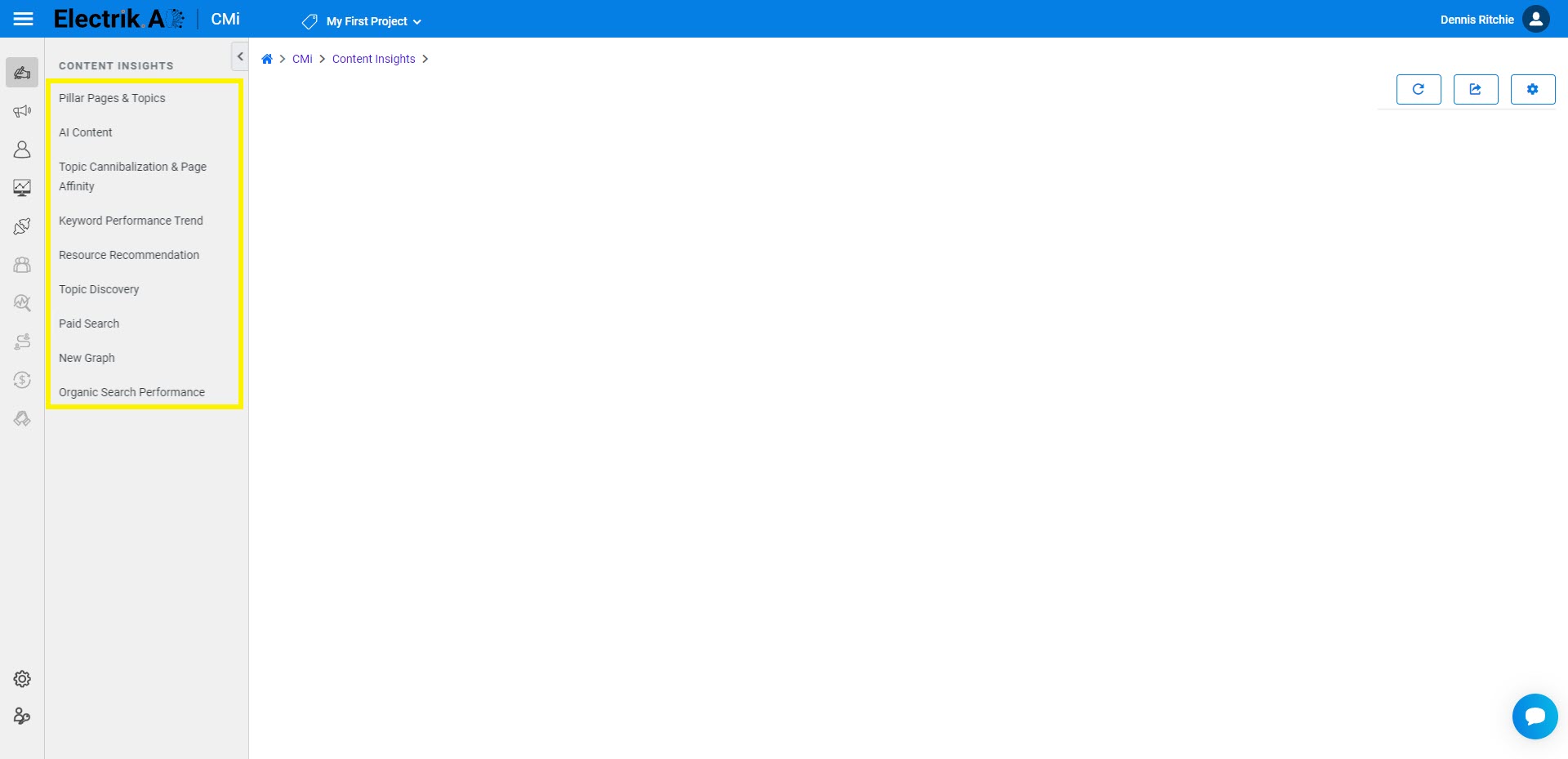Click the audience person icon in sidebar
The image size is (1568, 759).
tap(22, 149)
